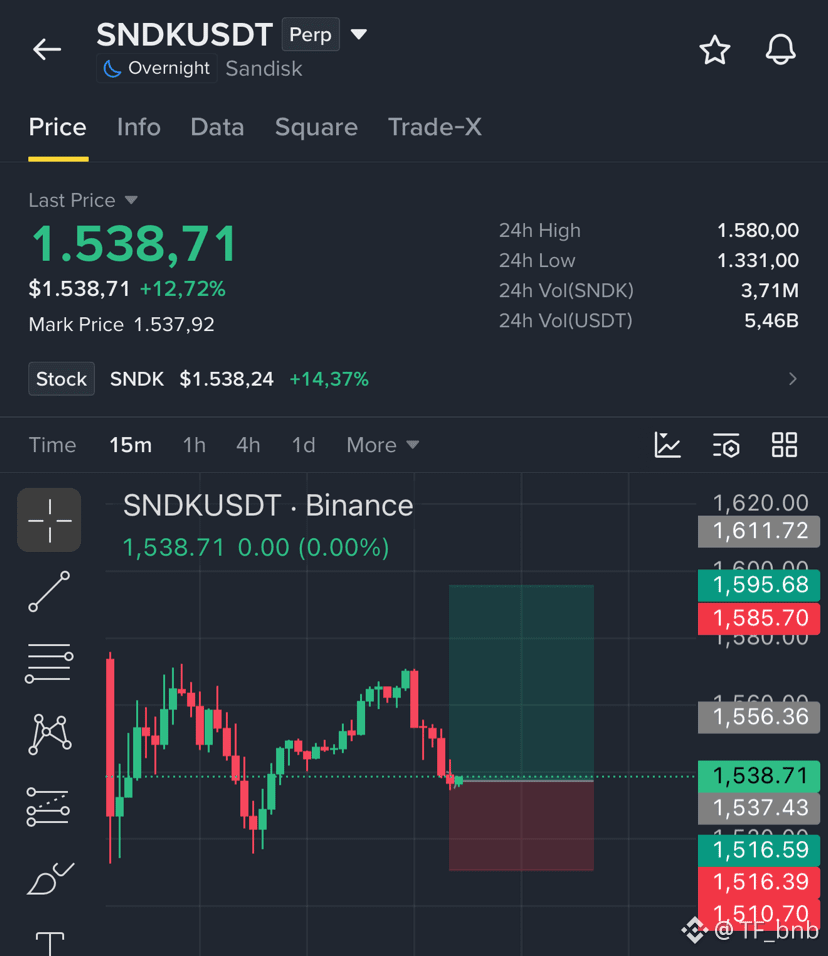Image resolution: width=828 pixels, height=956 pixels.
Task: Click the 1,537.43 gray price label
Action: [759, 808]
